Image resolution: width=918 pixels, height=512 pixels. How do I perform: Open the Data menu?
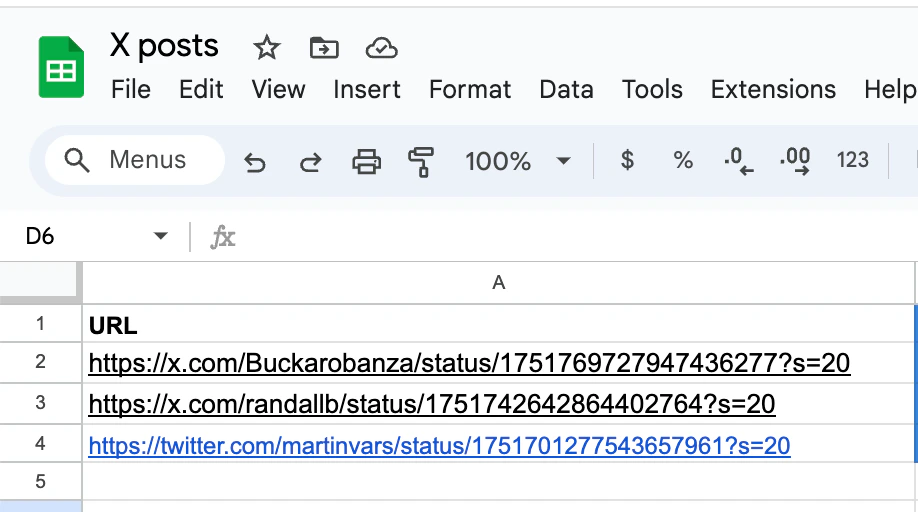tap(566, 90)
